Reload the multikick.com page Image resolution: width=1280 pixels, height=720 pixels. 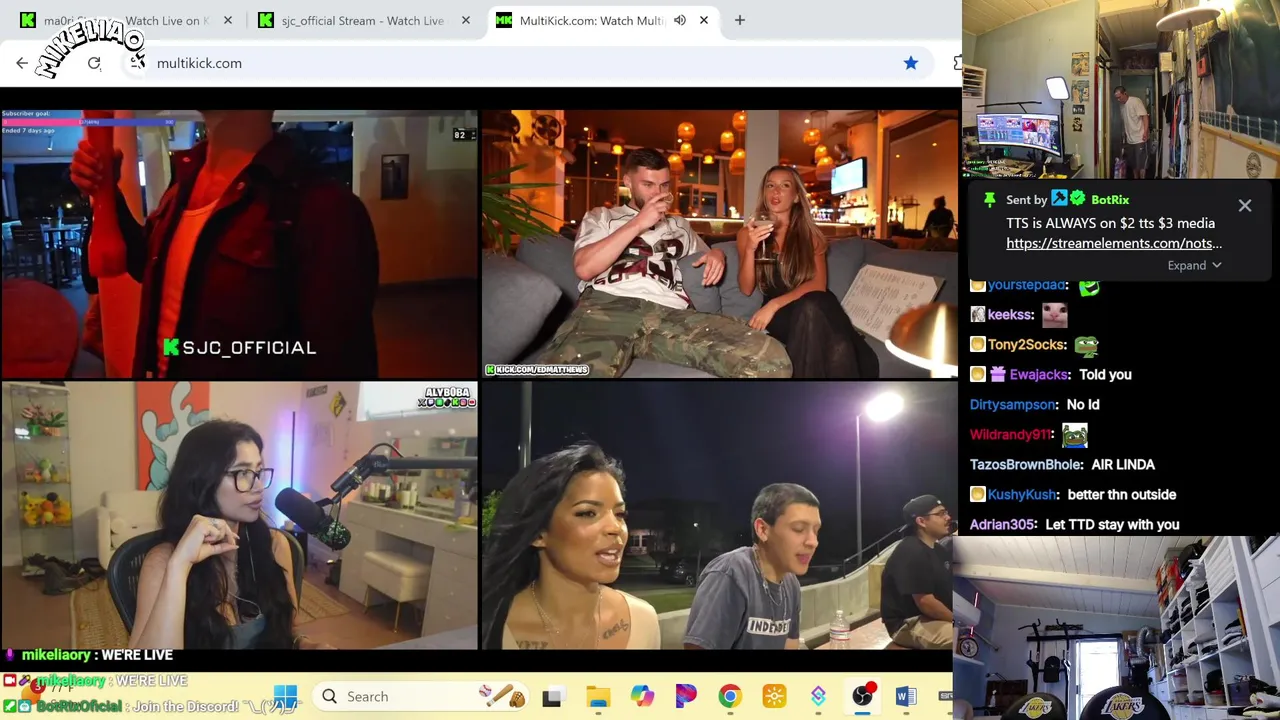point(94,63)
